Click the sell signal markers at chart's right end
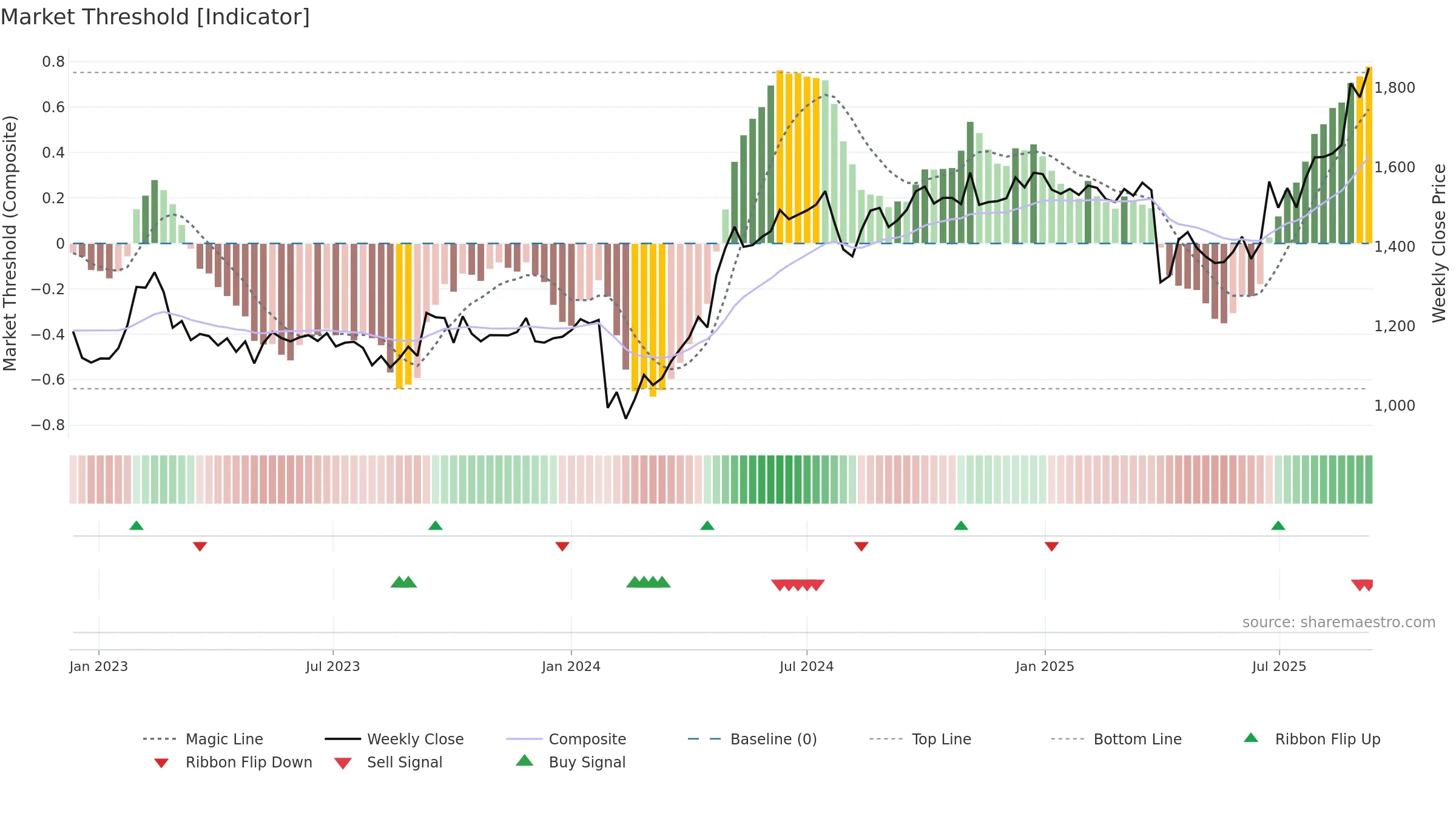 [1363, 585]
